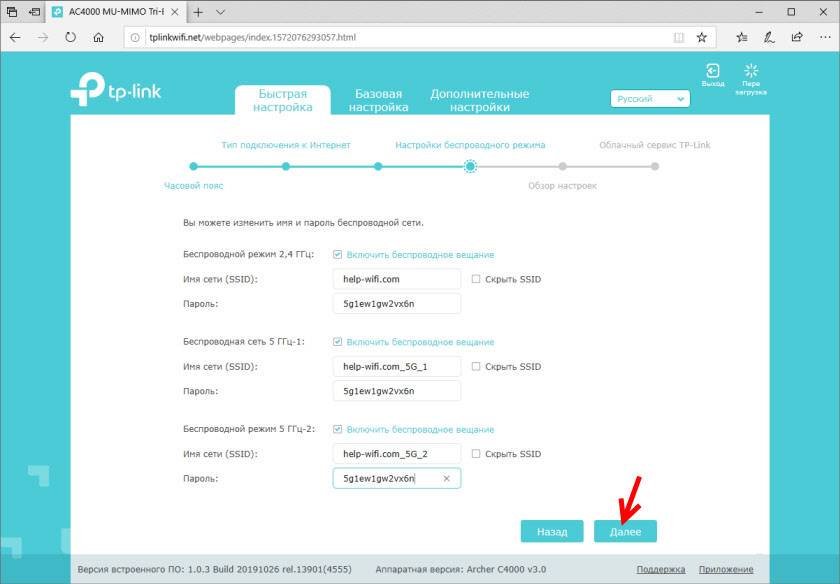
Task: Click the browser forward arrow
Action: pos(43,38)
